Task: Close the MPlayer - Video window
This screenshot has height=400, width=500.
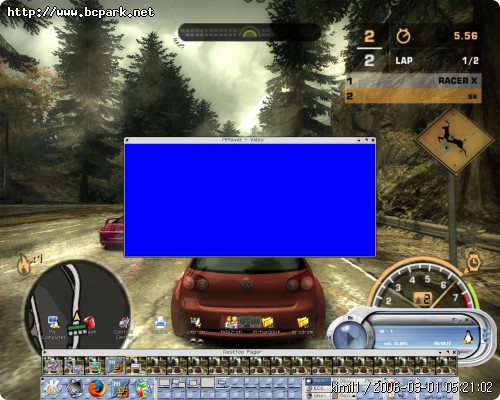Action: [373, 140]
